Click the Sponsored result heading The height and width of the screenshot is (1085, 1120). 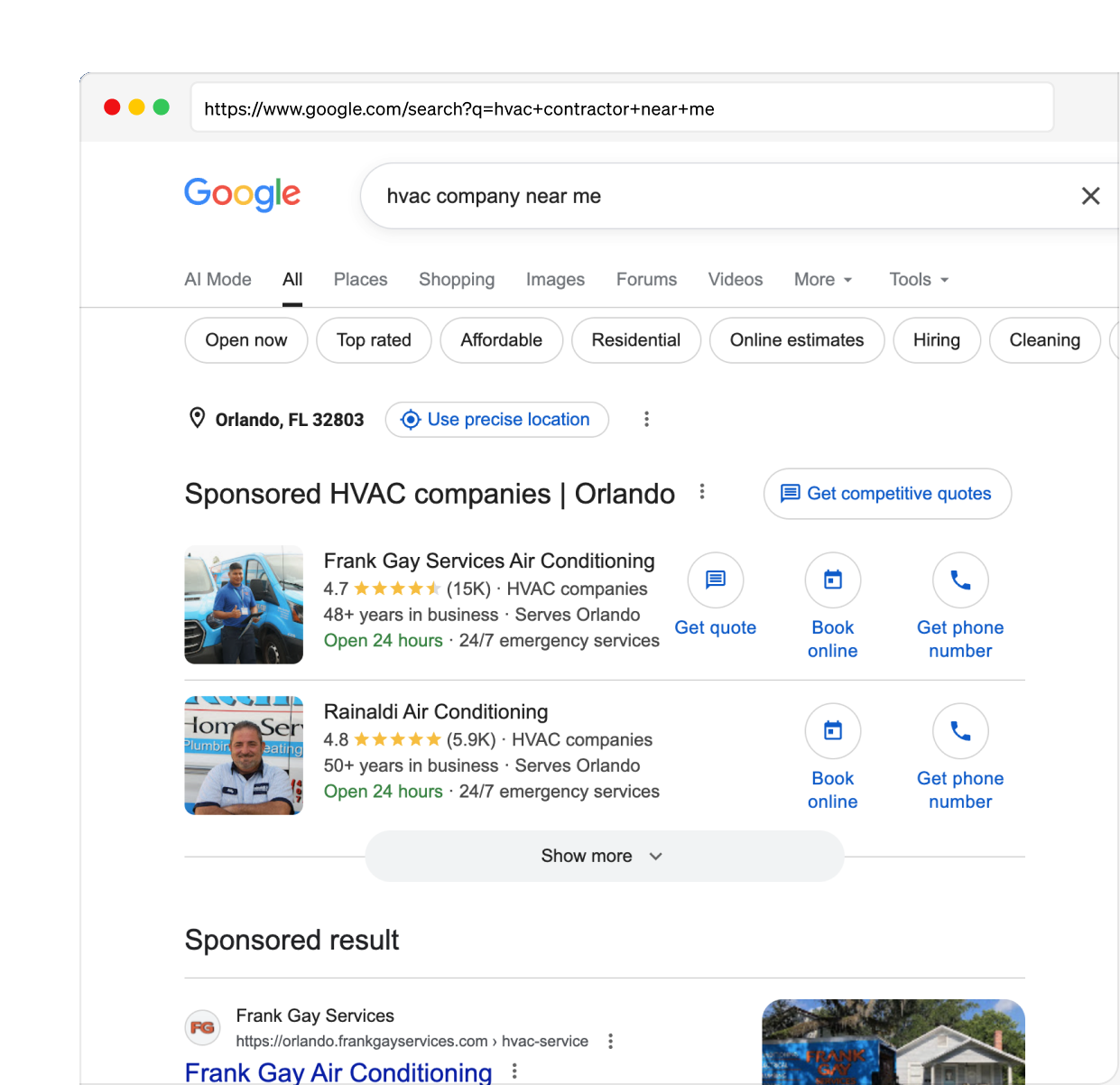point(292,940)
